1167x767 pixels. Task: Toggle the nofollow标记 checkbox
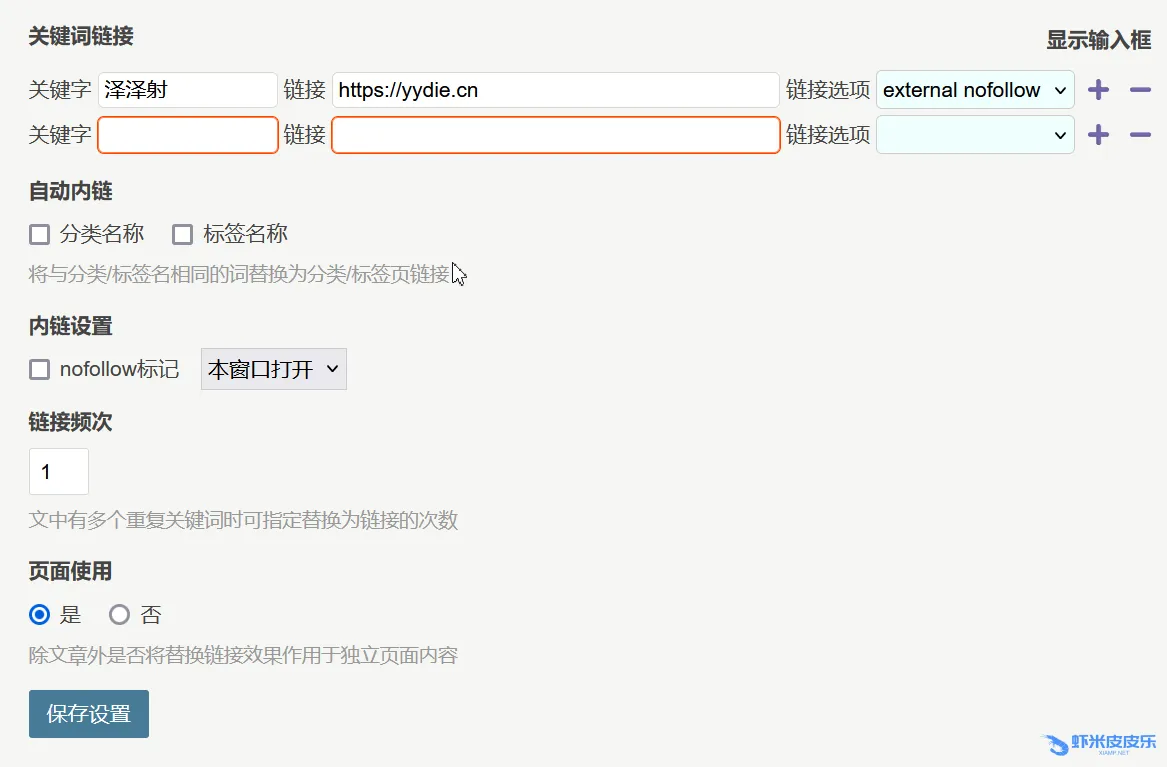[40, 370]
